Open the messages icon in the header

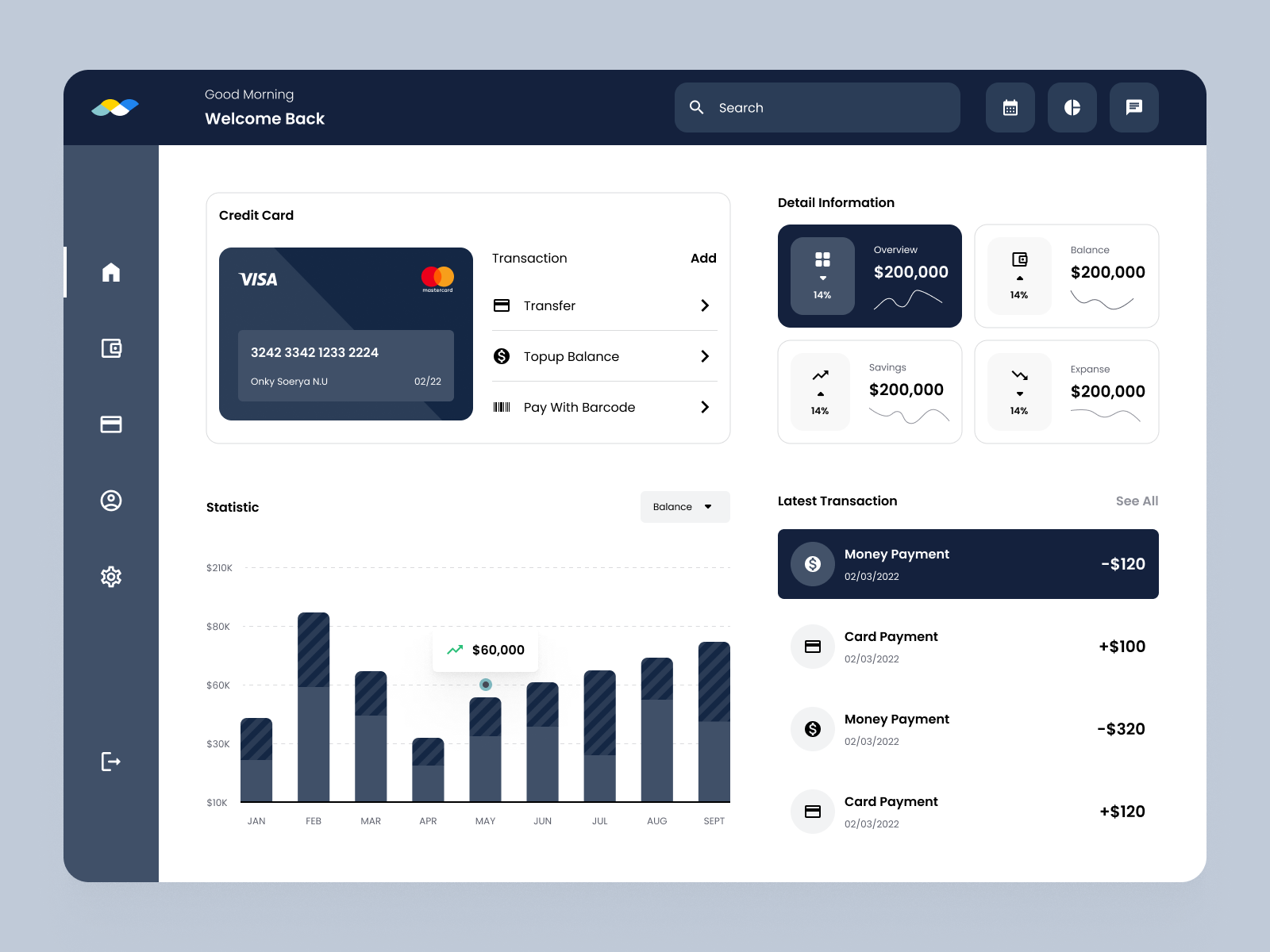click(x=1133, y=107)
